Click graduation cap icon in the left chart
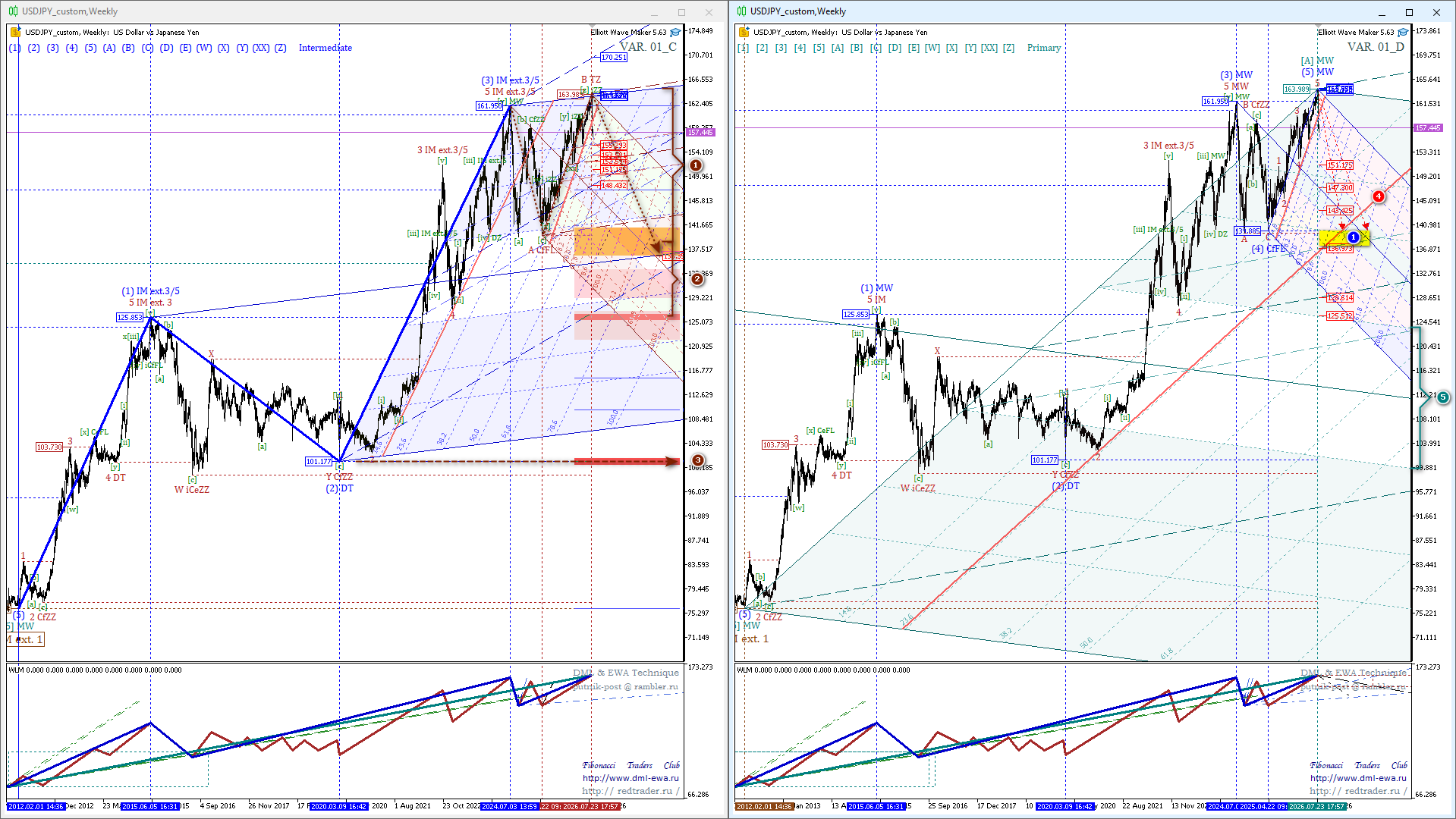 coord(675,33)
